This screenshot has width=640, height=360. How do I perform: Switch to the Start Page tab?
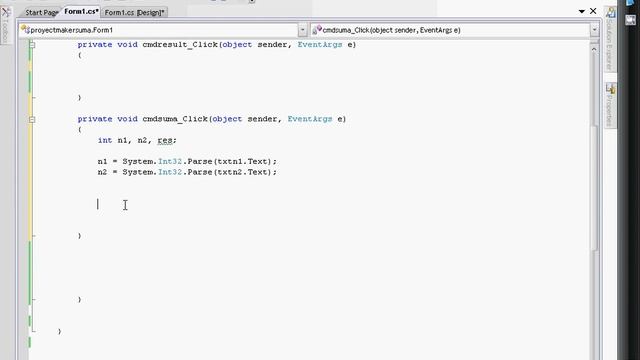[41, 12]
